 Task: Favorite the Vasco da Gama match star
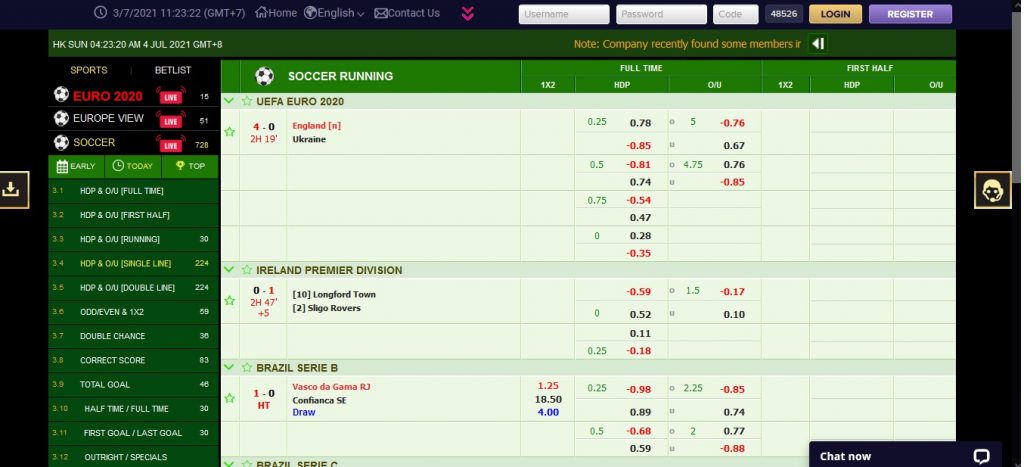click(229, 398)
